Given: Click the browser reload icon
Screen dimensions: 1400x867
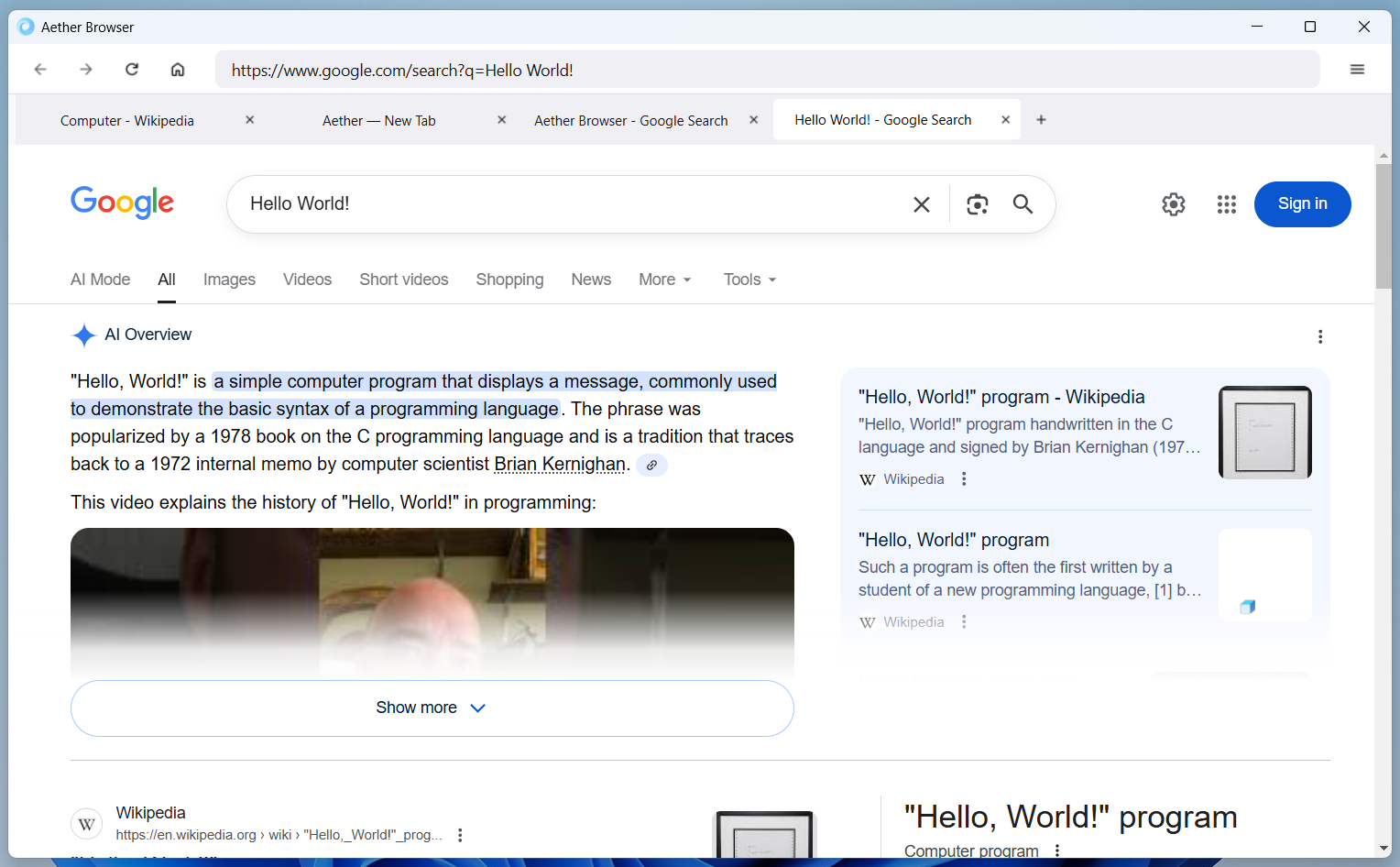Looking at the screenshot, I should pyautogui.click(x=132, y=69).
